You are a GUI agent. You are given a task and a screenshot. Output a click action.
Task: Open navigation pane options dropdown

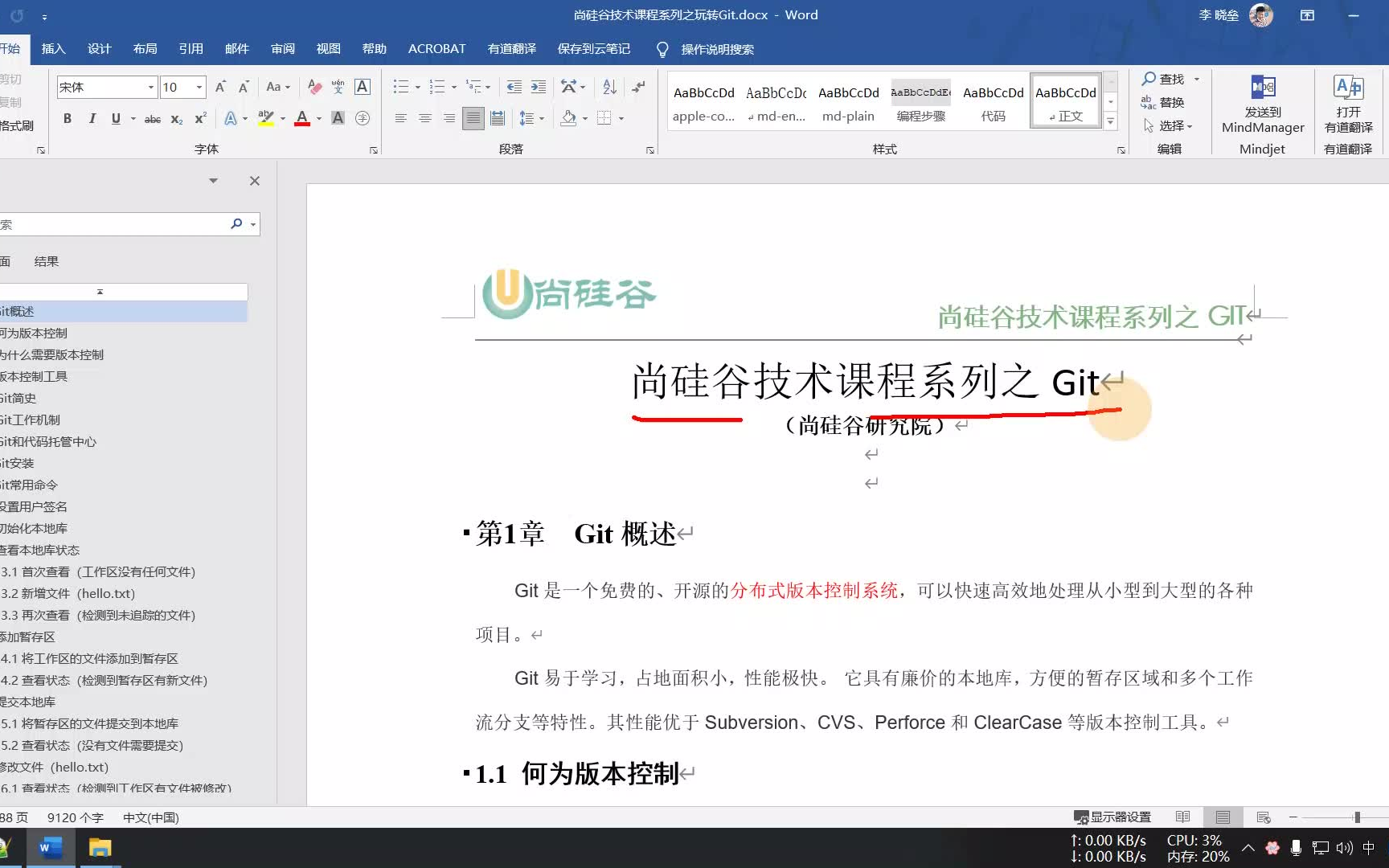213,181
